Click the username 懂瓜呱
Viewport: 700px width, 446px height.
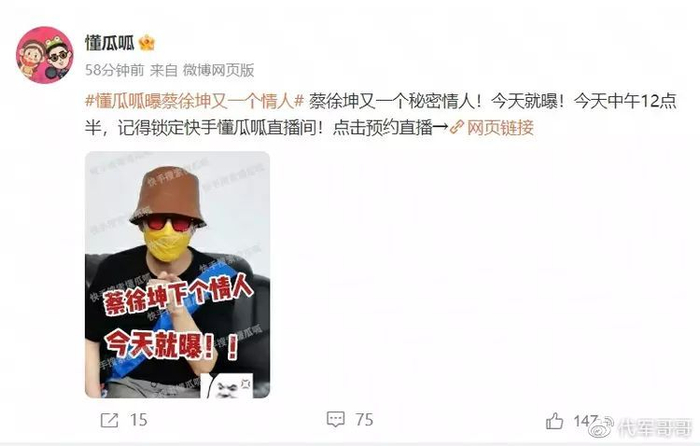click(x=109, y=43)
